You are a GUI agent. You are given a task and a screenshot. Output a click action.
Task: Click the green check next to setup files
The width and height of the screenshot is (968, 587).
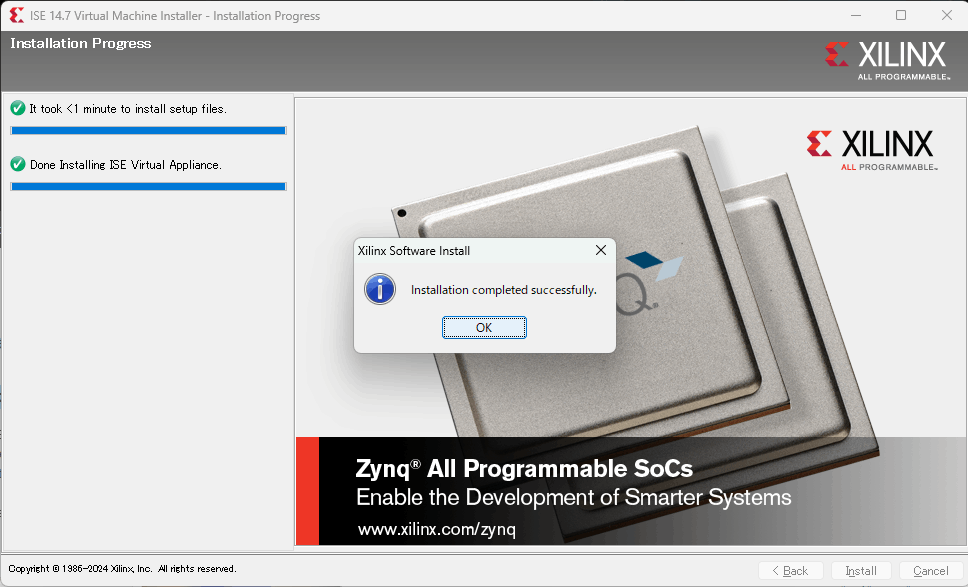[x=18, y=109]
